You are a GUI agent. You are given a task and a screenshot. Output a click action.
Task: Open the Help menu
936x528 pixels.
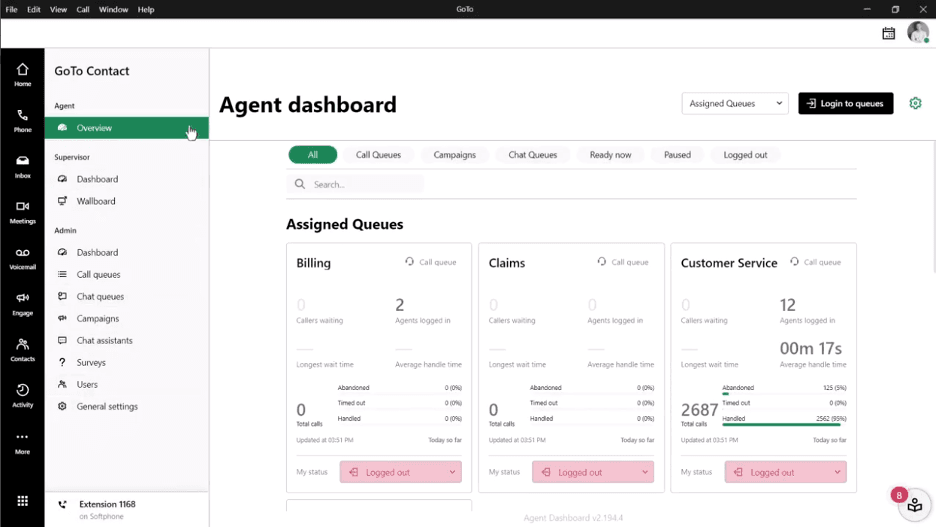click(146, 10)
